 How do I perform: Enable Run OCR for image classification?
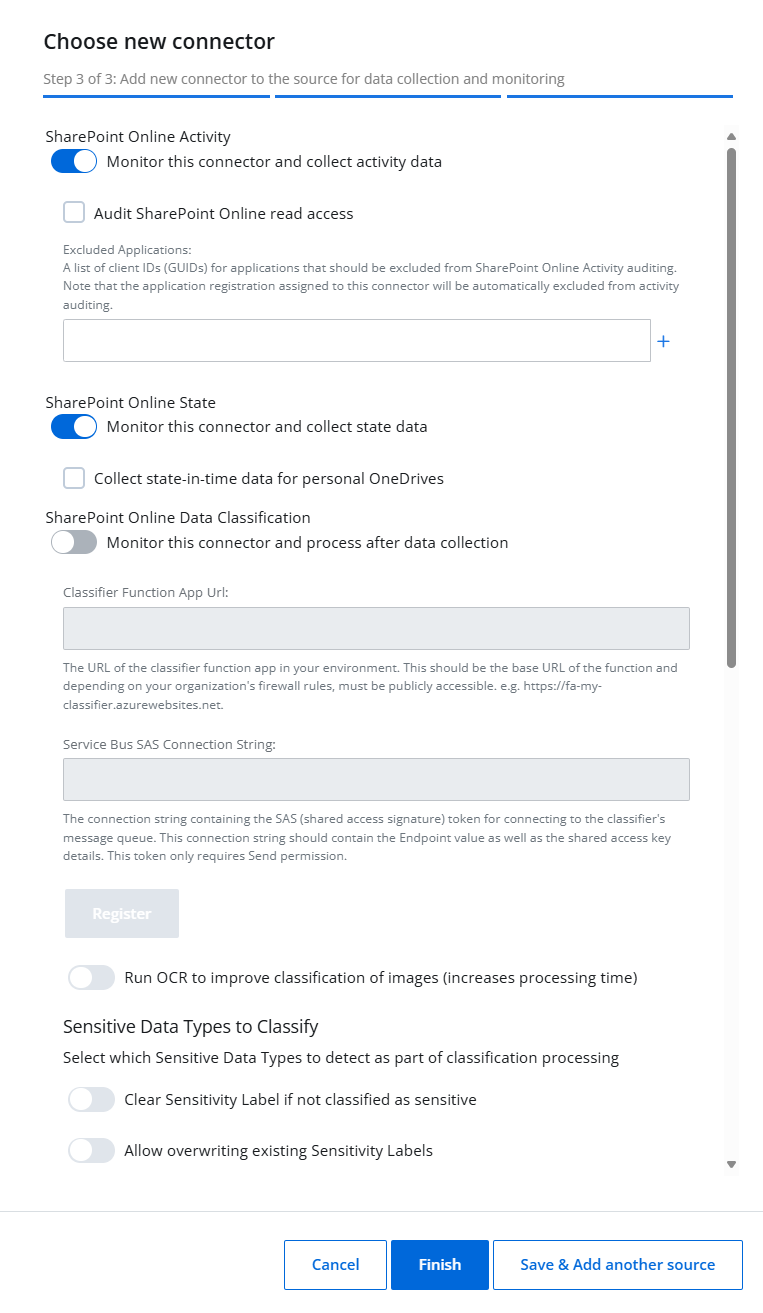coord(91,977)
